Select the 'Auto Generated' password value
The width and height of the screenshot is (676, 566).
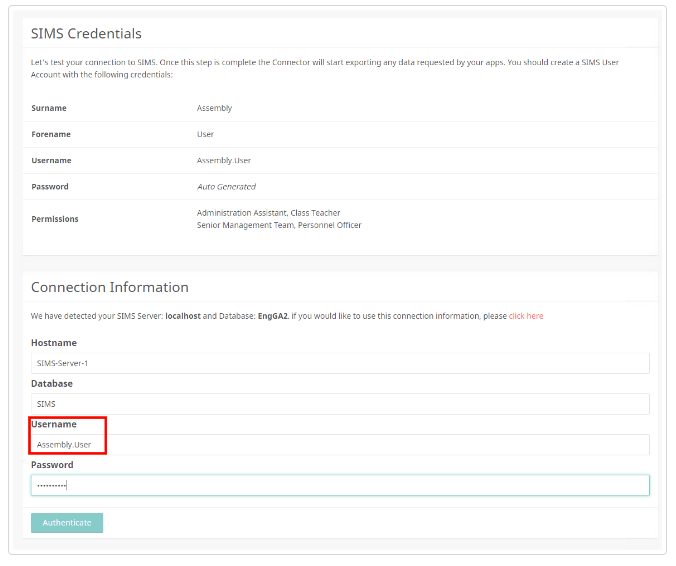tap(226, 187)
